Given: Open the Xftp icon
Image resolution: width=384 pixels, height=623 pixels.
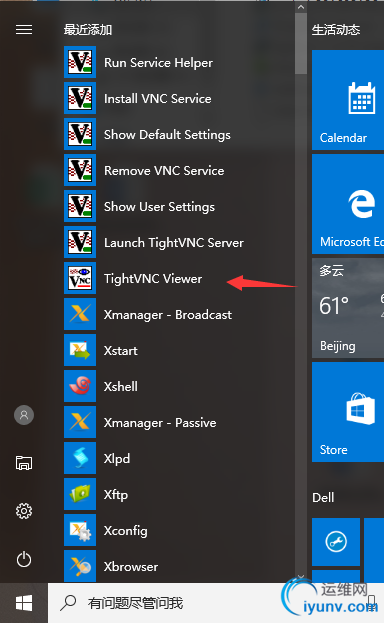Looking at the screenshot, I should (x=80, y=494).
